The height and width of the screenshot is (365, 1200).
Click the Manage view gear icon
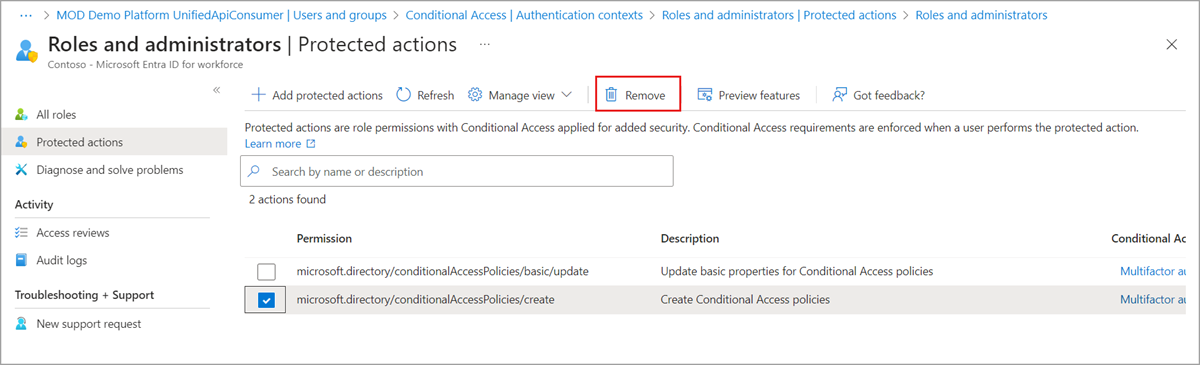pos(476,95)
